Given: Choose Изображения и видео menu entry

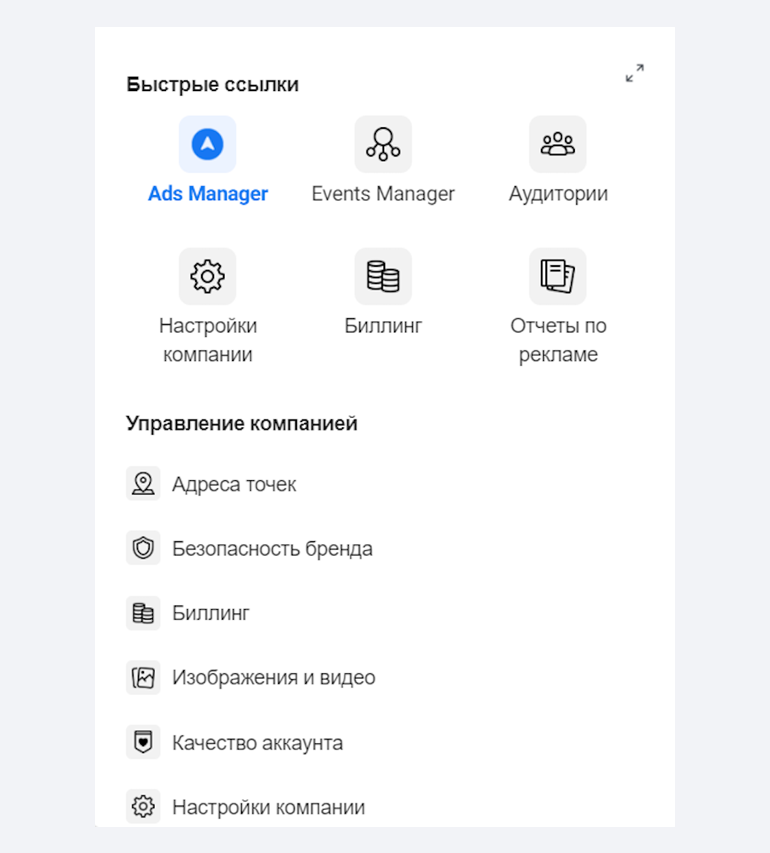Looking at the screenshot, I should tap(274, 678).
